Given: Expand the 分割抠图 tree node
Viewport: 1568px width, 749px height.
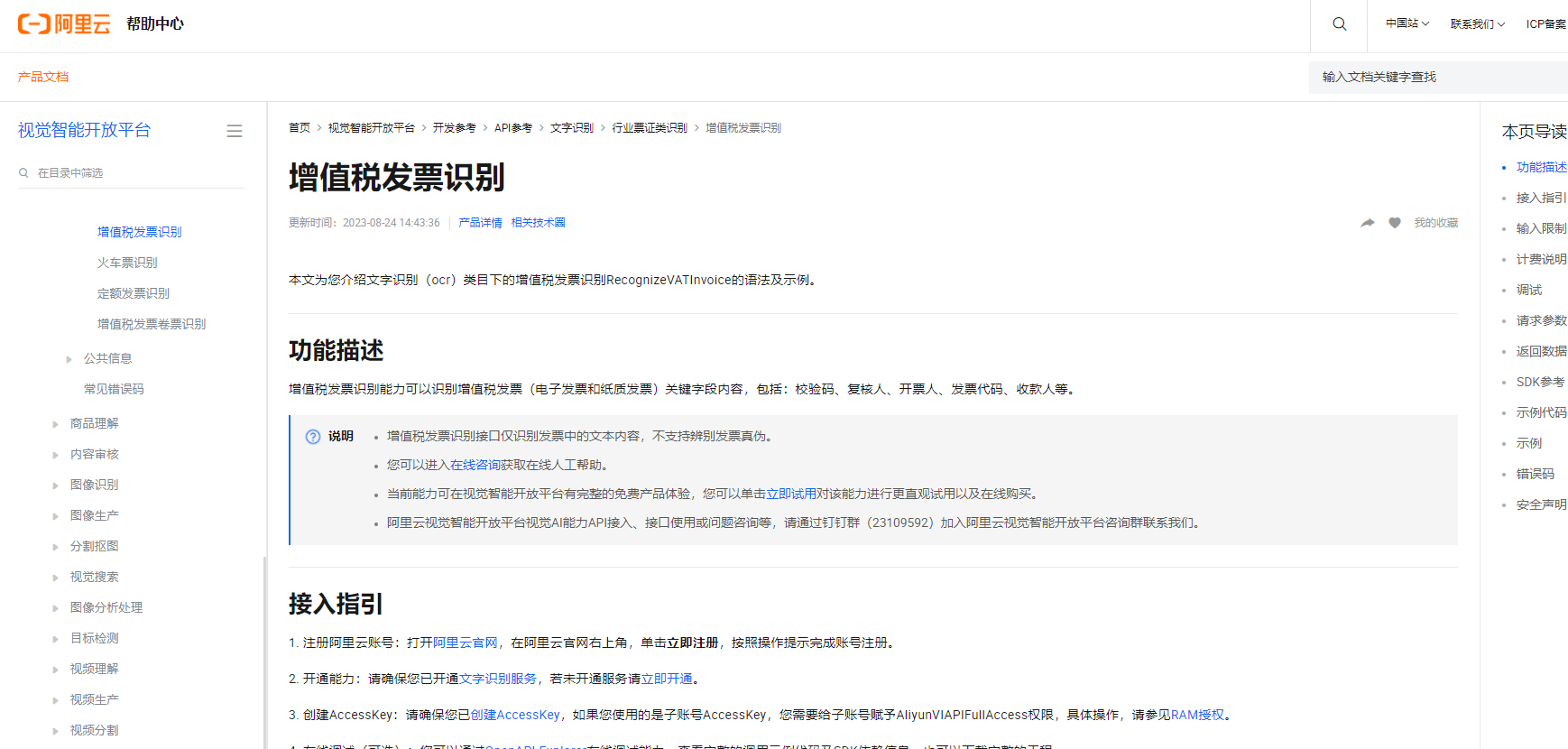Looking at the screenshot, I should [56, 547].
